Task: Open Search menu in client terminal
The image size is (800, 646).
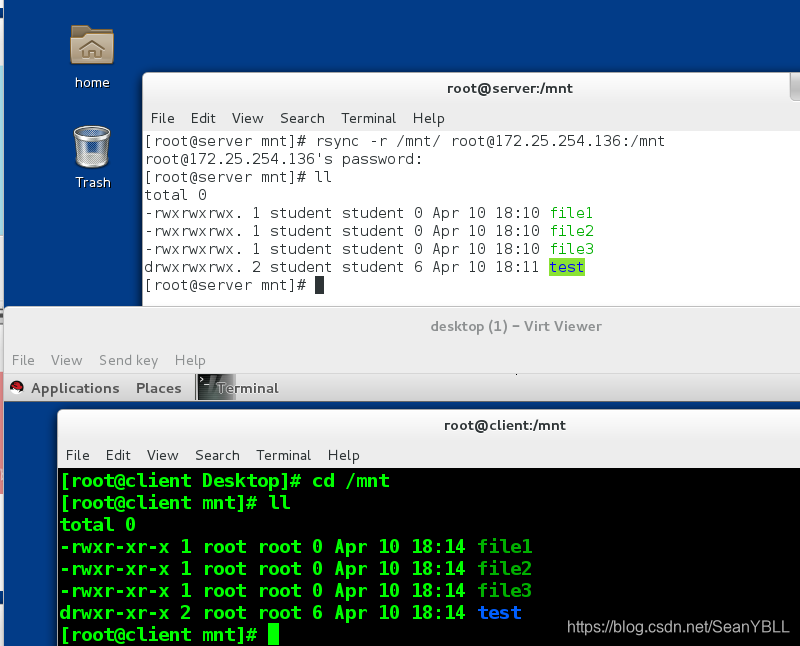Action: [217, 455]
